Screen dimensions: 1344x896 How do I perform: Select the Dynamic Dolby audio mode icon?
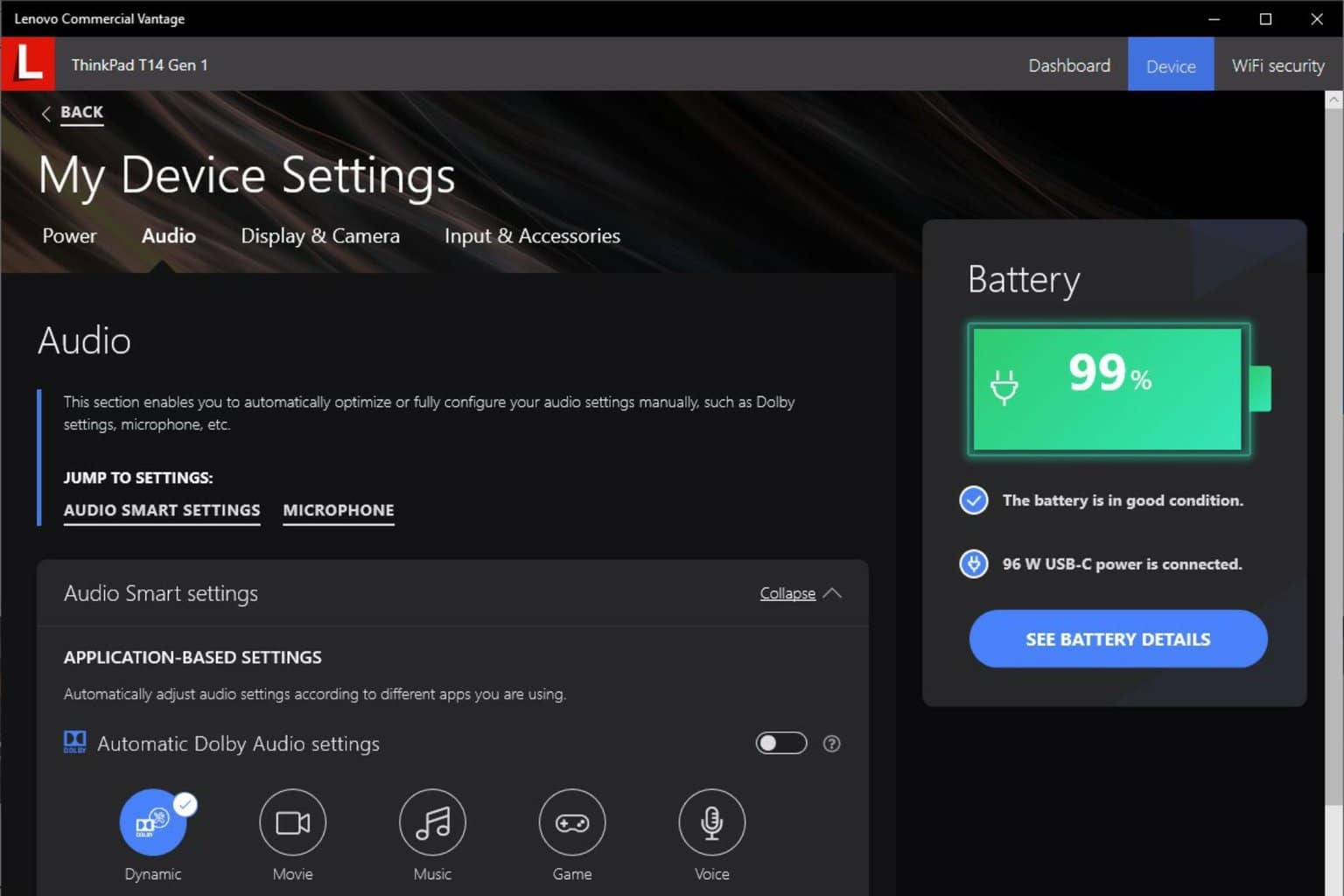coord(153,822)
